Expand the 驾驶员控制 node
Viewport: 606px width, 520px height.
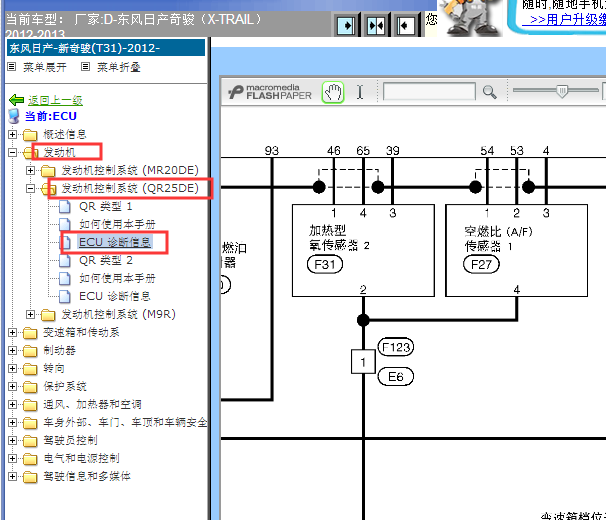point(12,440)
